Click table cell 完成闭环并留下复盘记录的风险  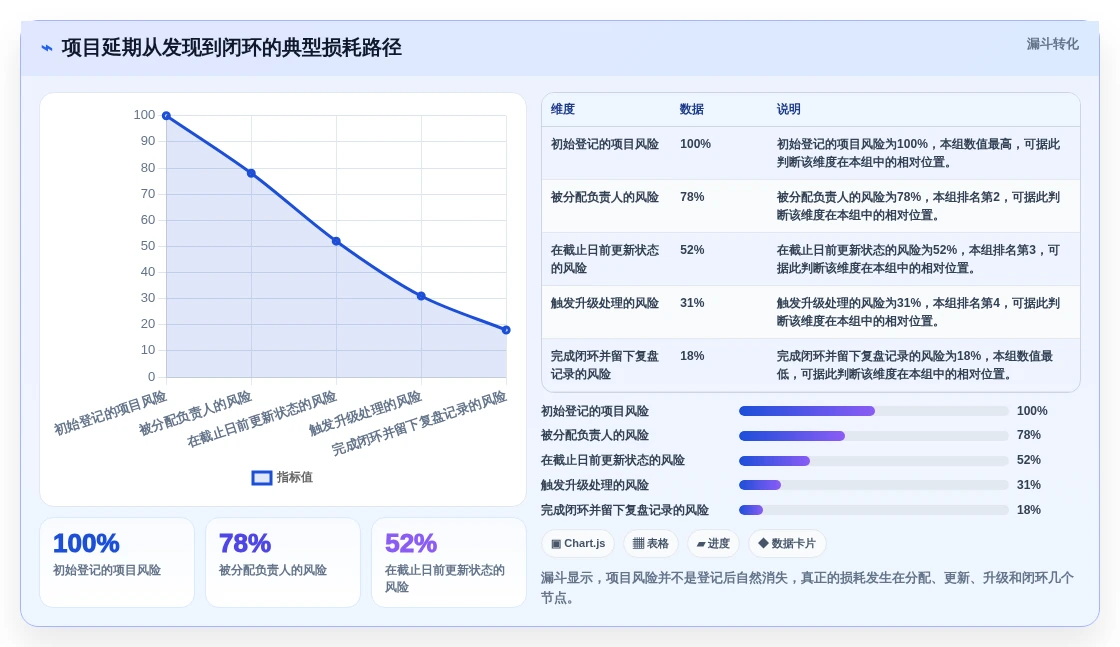point(604,365)
